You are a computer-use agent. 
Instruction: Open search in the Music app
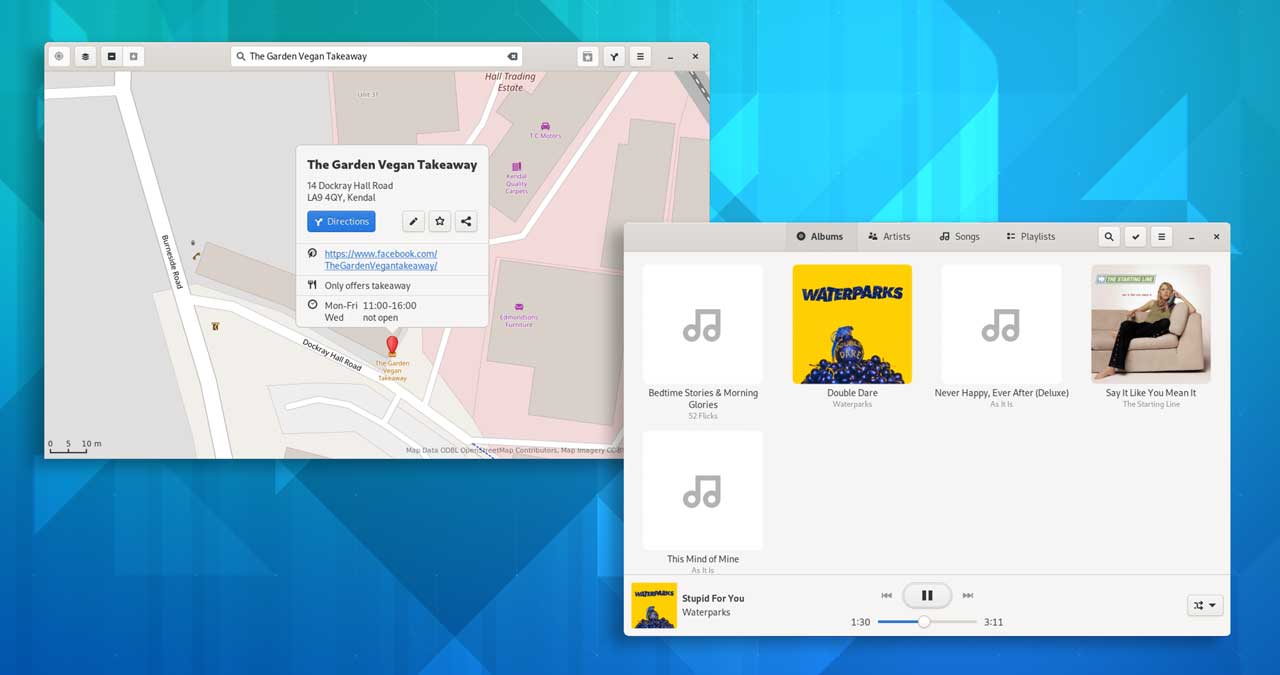[x=1108, y=237]
